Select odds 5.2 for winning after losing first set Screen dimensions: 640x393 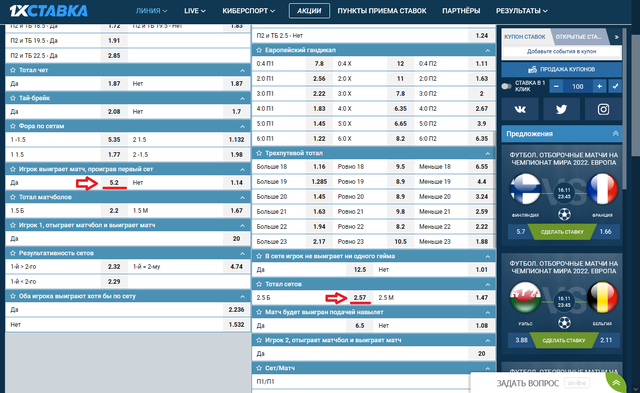coord(114,182)
